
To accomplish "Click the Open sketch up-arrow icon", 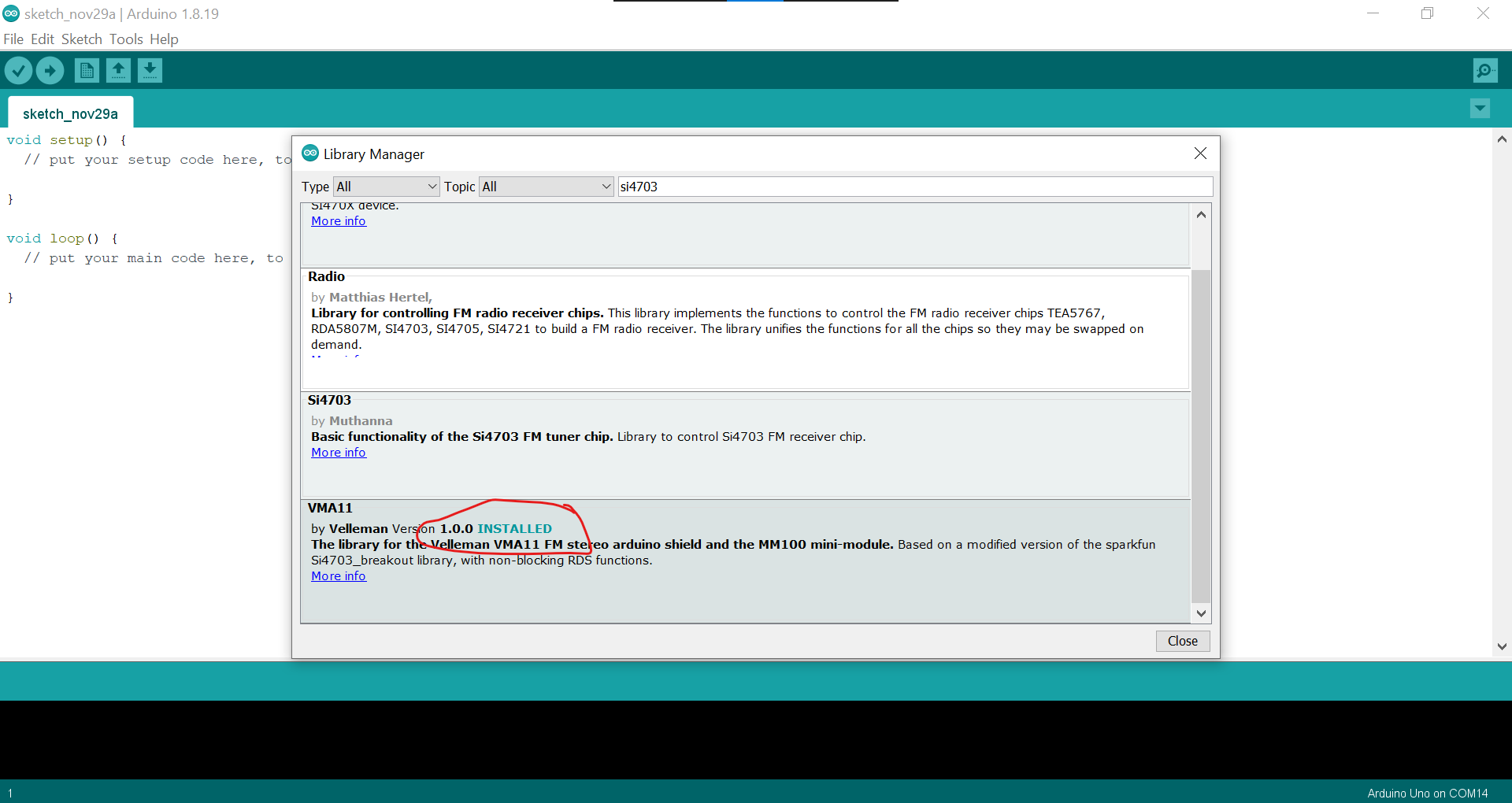I will tap(118, 71).
